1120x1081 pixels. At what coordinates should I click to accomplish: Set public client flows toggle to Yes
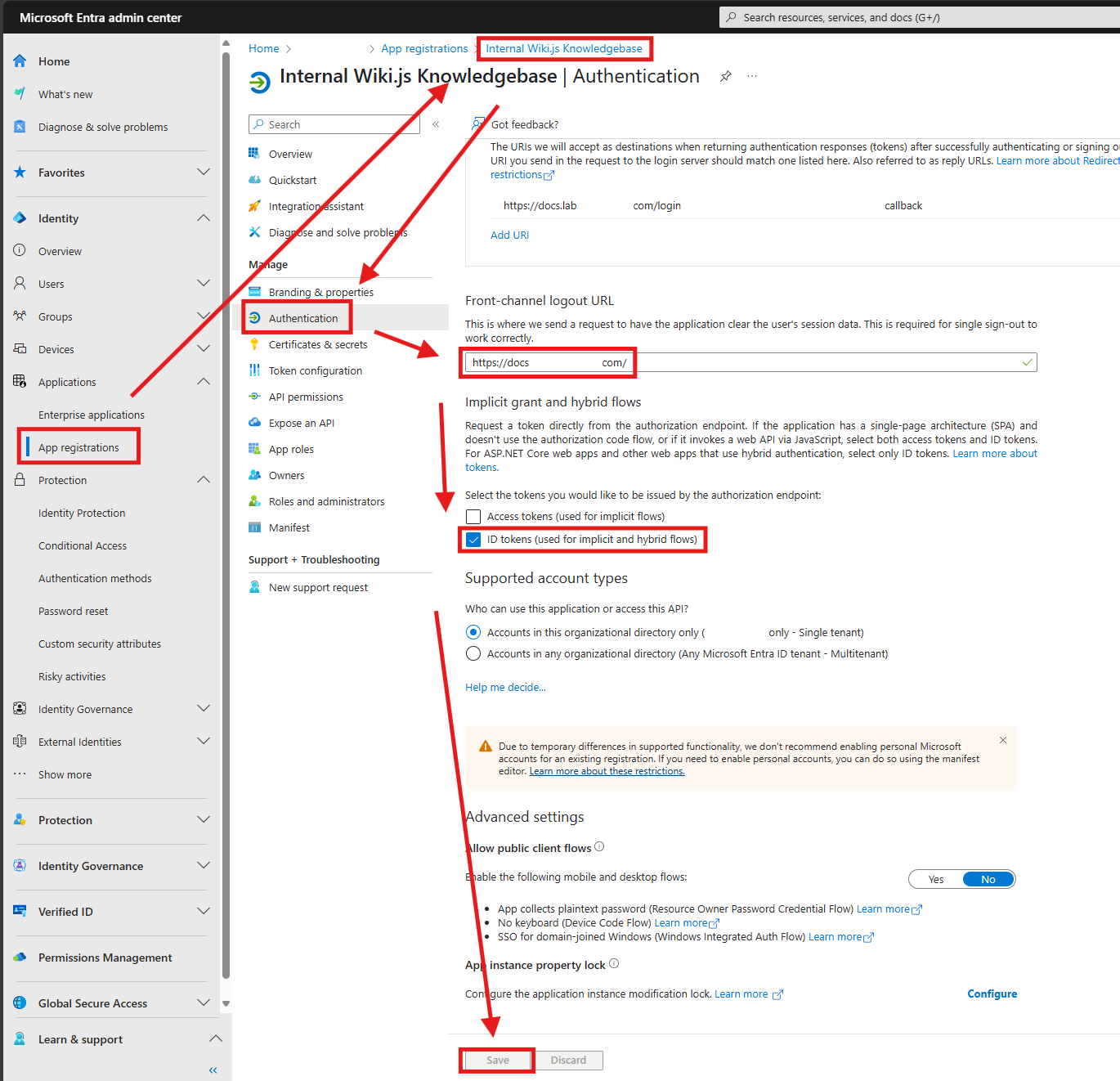tap(936, 879)
